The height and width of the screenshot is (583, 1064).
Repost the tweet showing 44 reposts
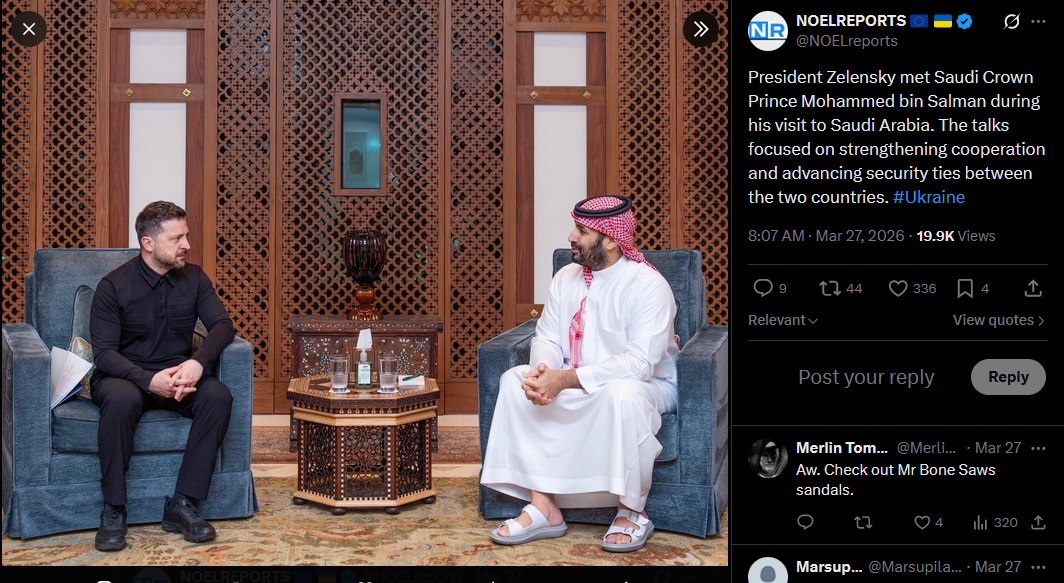pyautogui.click(x=840, y=288)
